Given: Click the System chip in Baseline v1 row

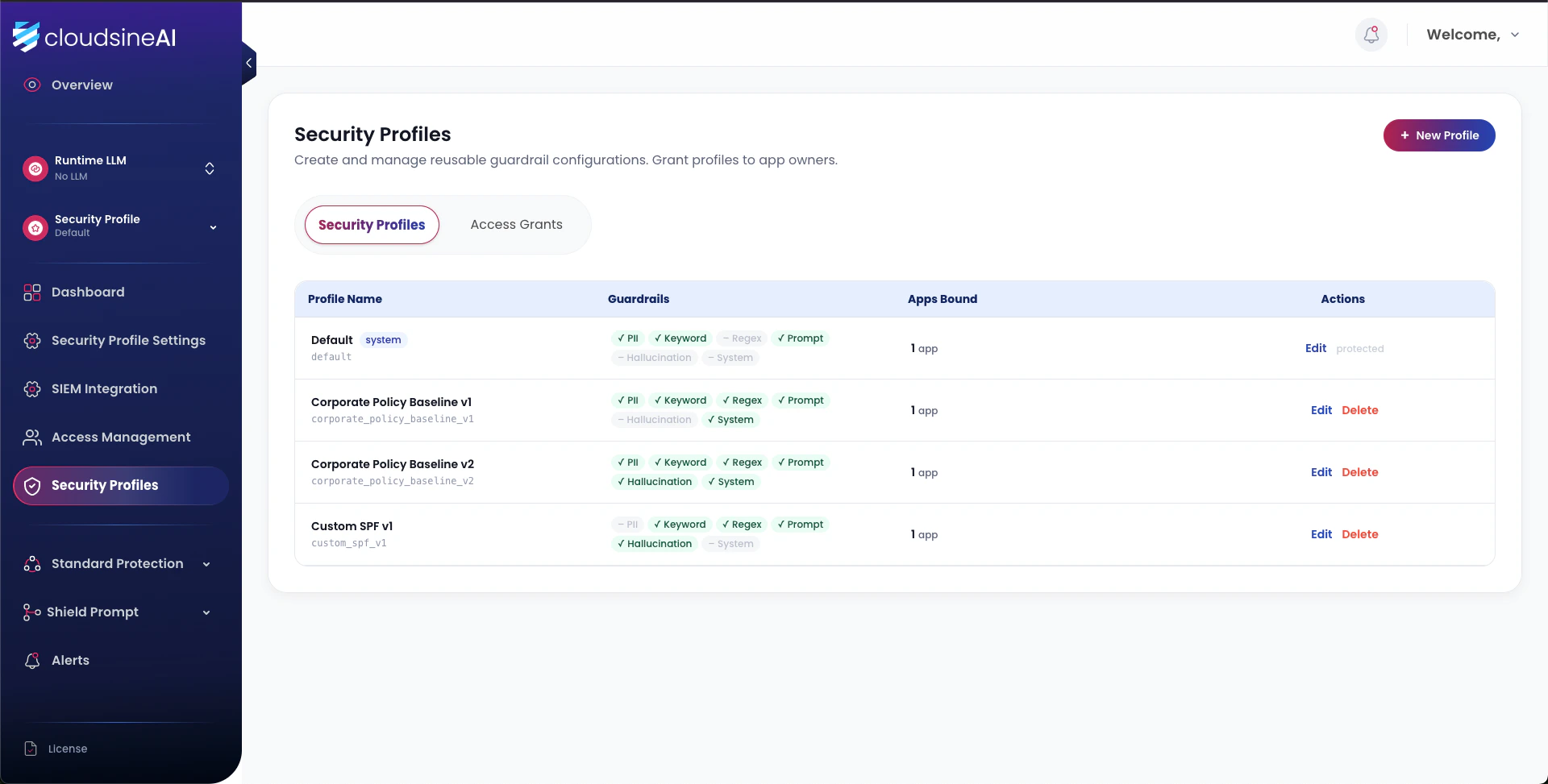Looking at the screenshot, I should 730,420.
